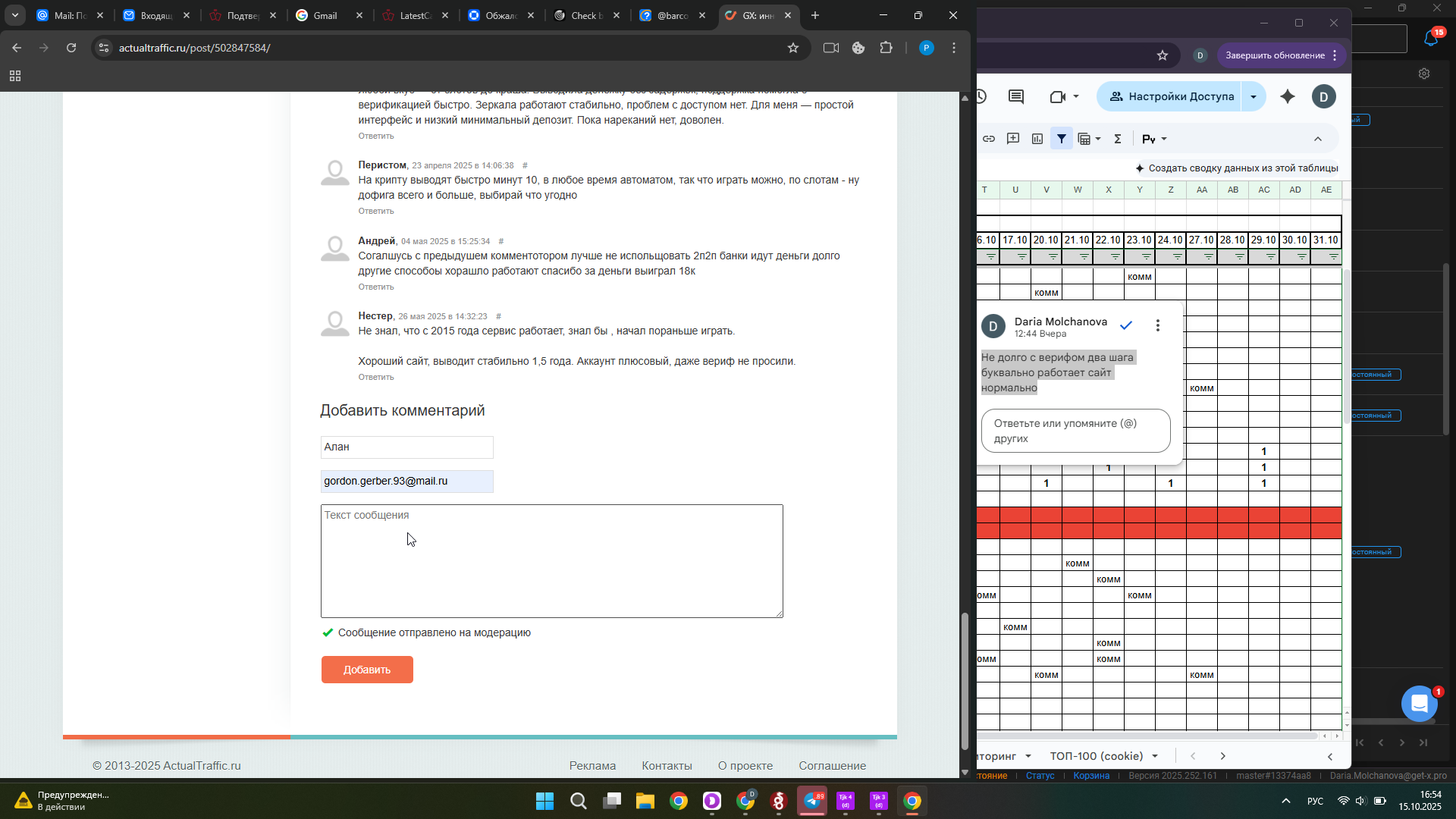
Task: Open the filter dropdown under column 29.10
Action: click(1270, 257)
